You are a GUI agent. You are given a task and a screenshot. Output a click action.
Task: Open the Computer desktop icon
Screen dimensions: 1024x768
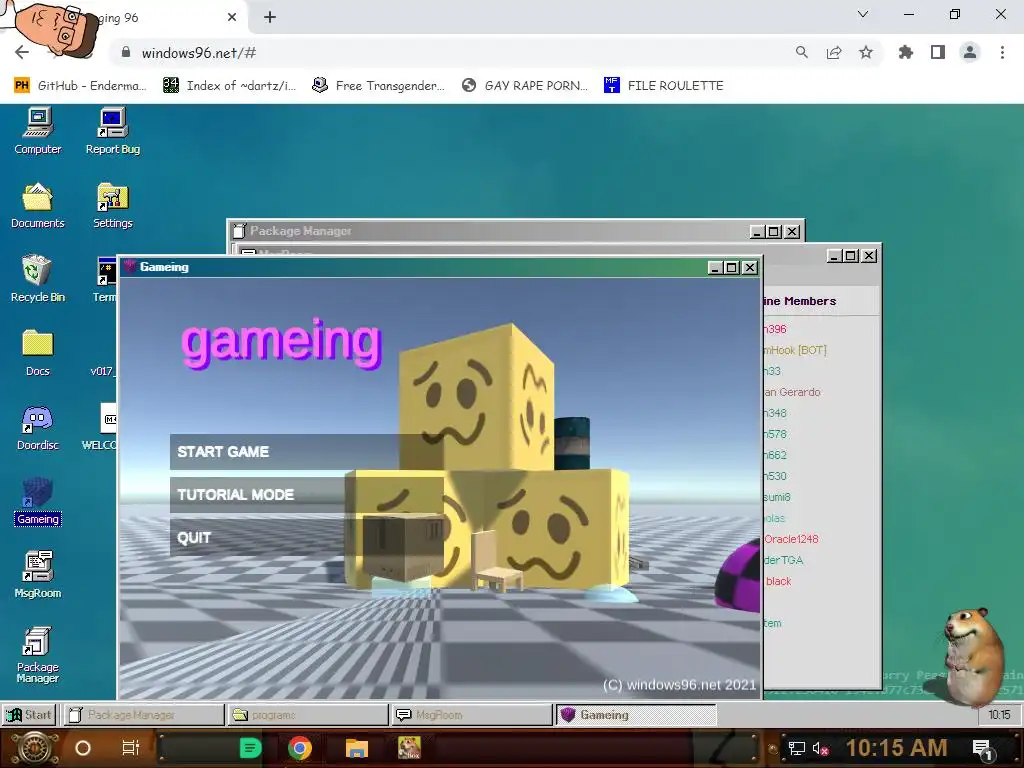[38, 131]
